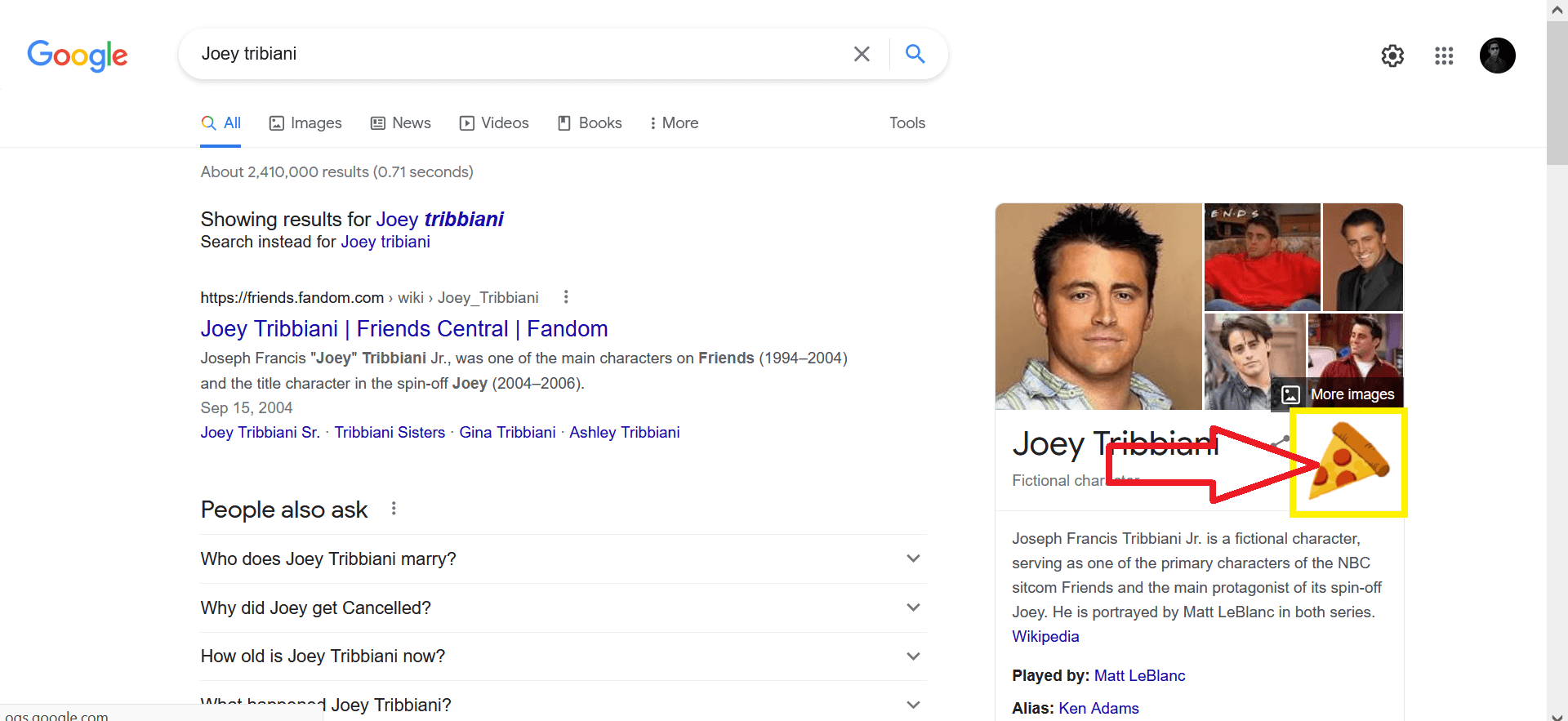Click the More images button
Viewport: 1568px width, 721px height.
tap(1338, 394)
